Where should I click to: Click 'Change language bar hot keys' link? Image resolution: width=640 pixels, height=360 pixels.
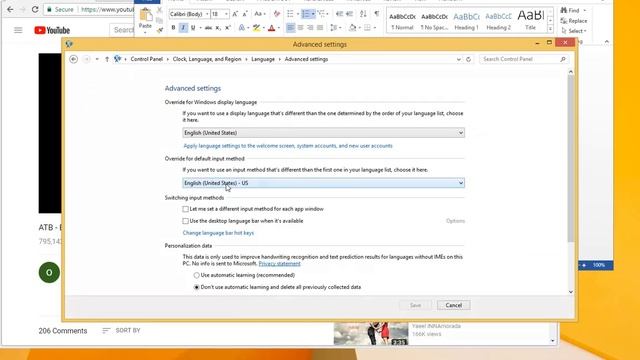pyautogui.click(x=218, y=233)
